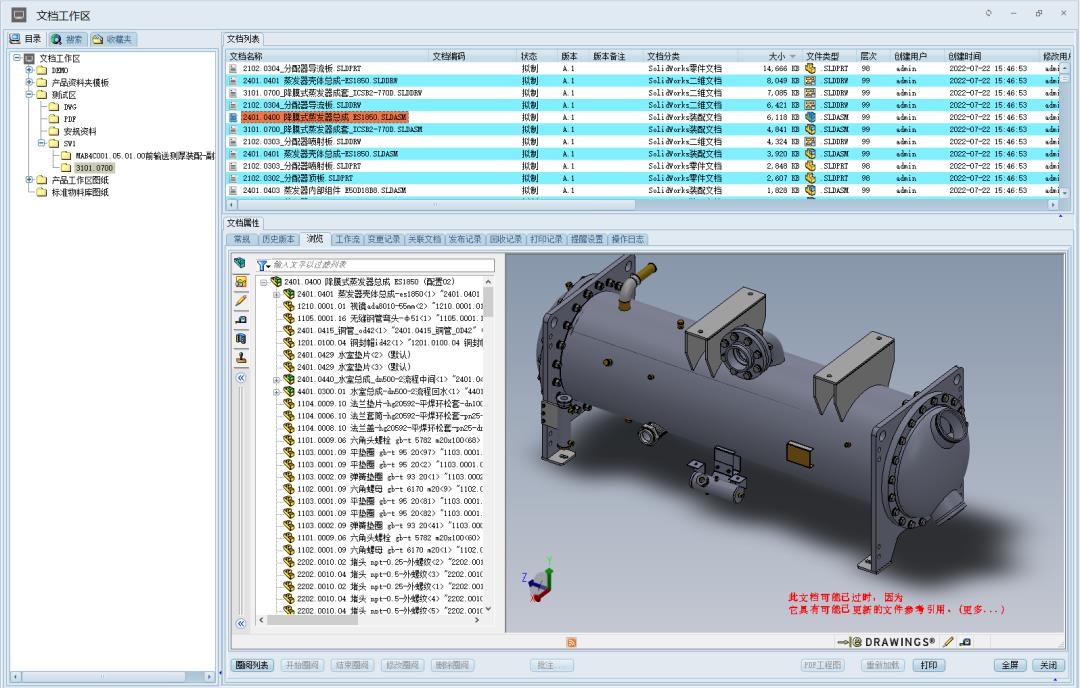Expand the DEMO folder node
Screen dimensions: 1080x688
pyautogui.click(x=30, y=70)
